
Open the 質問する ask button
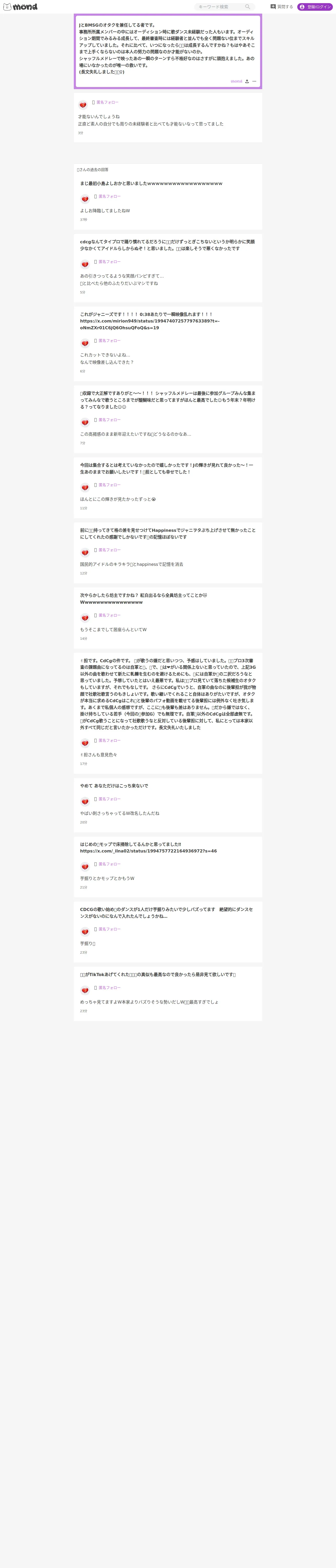282,7
